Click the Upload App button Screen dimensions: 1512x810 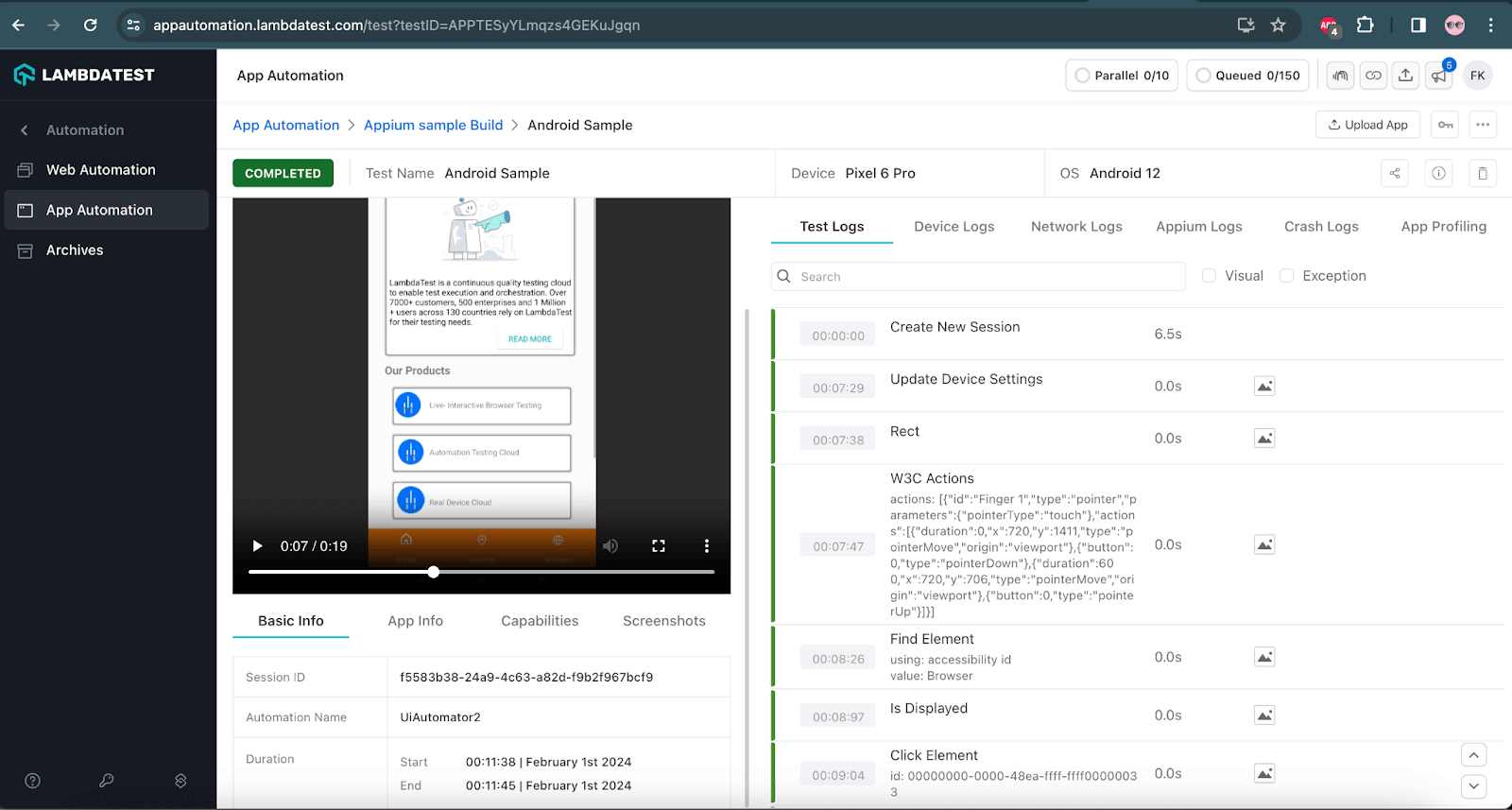click(1366, 125)
